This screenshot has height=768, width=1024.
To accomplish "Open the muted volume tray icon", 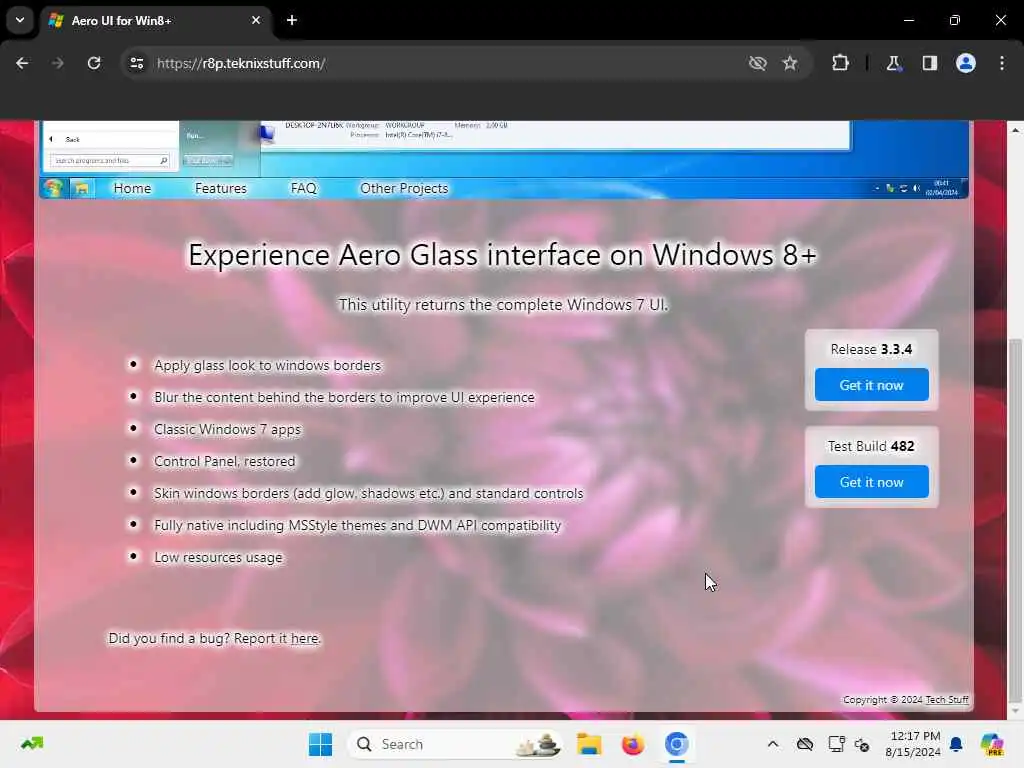I will (x=862, y=744).
